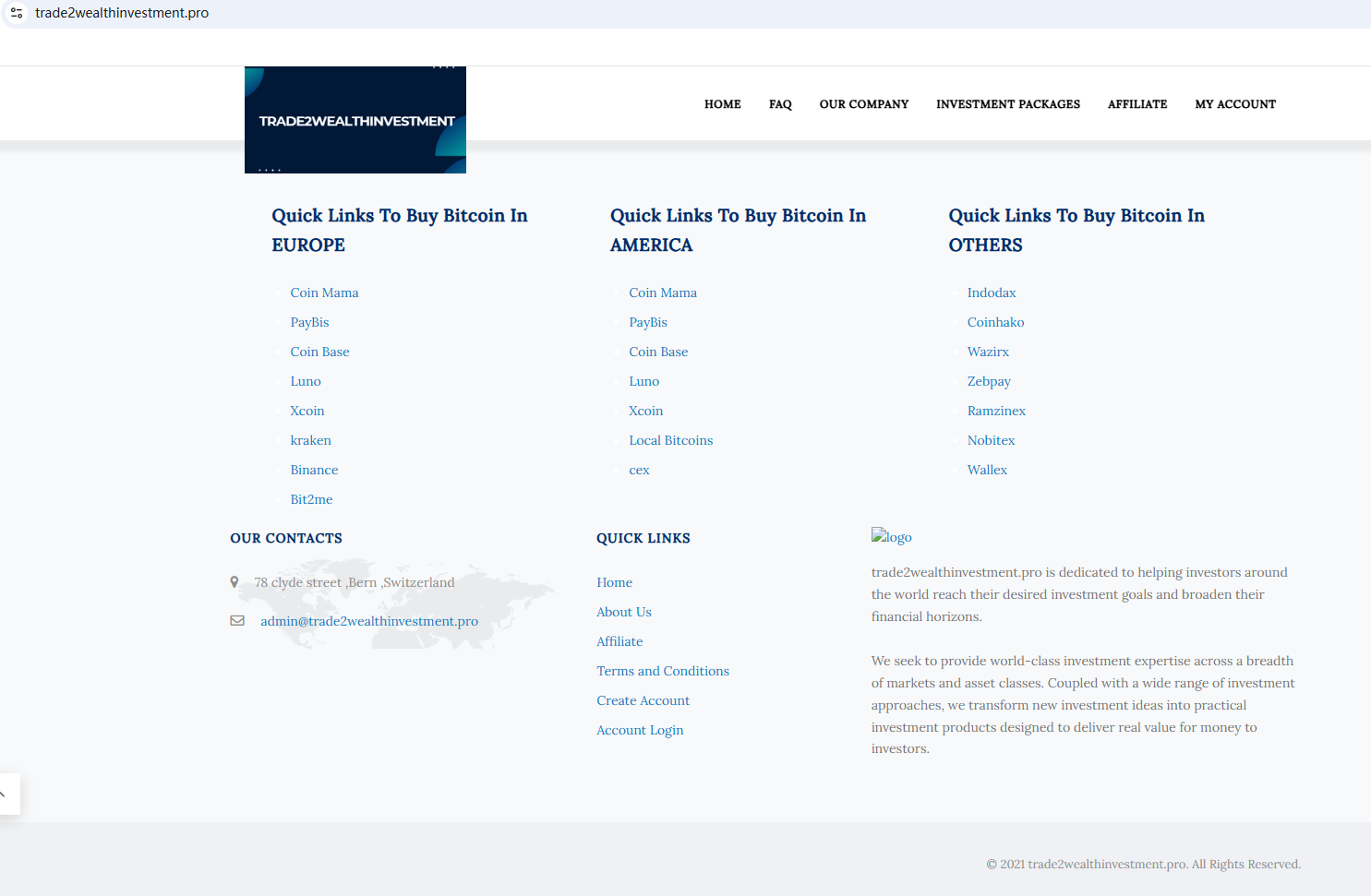
Task: Click the Create Account footer link
Action: pos(643,700)
